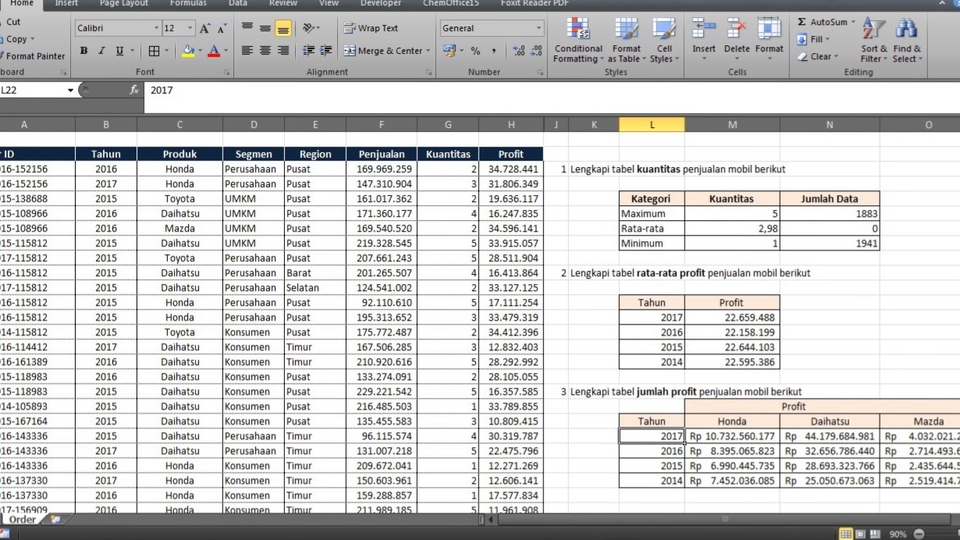
Task: Switch to Page Break Preview view
Action: pyautogui.click(x=876, y=534)
